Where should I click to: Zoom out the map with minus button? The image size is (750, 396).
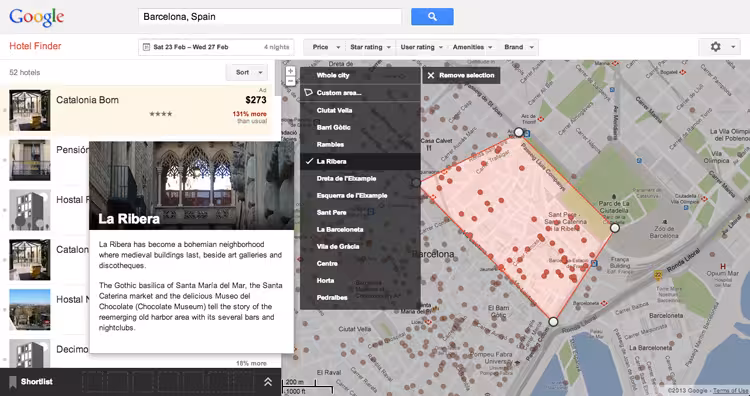(290, 81)
